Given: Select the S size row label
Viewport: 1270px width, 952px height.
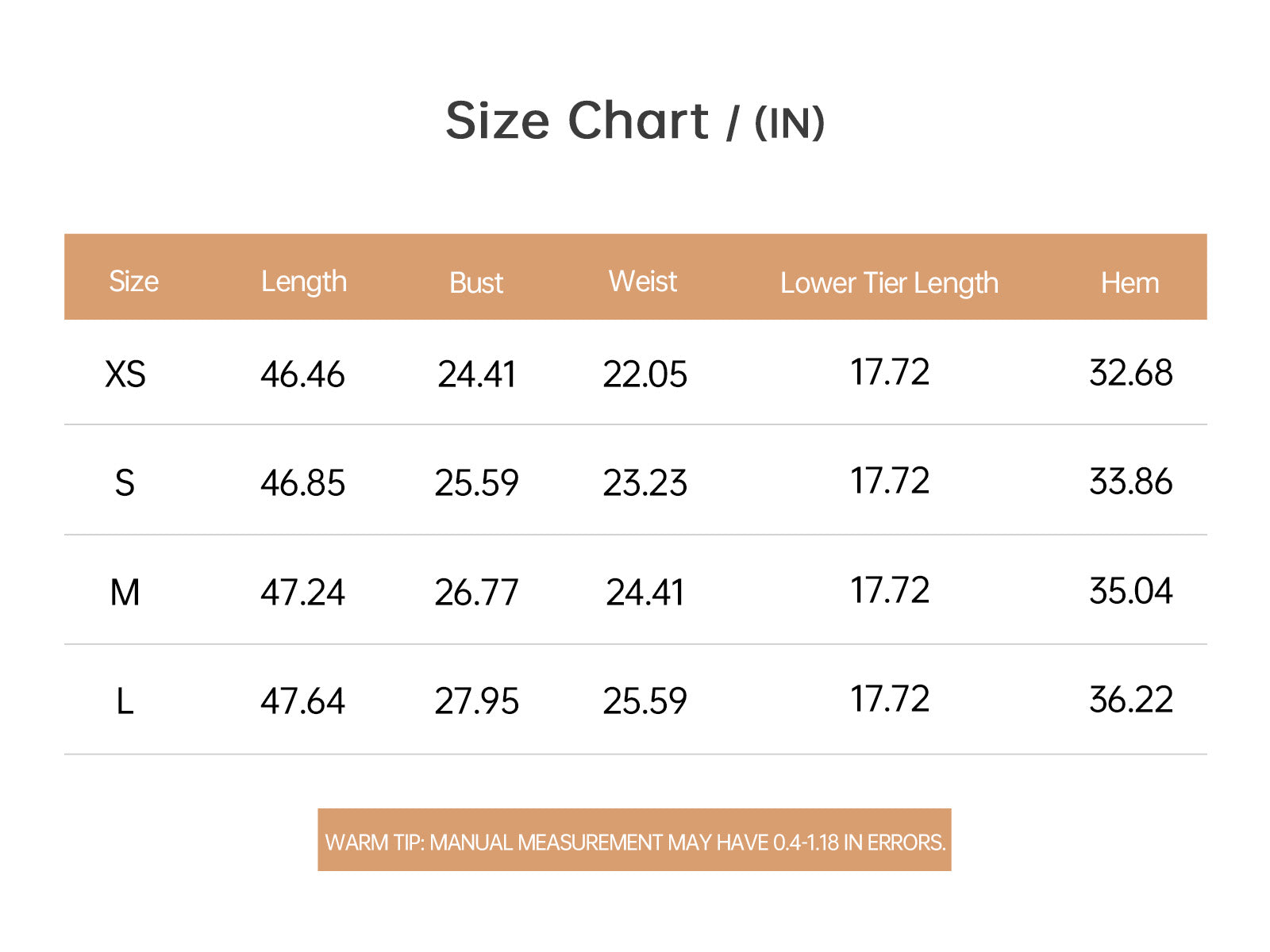Looking at the screenshot, I should tap(125, 483).
